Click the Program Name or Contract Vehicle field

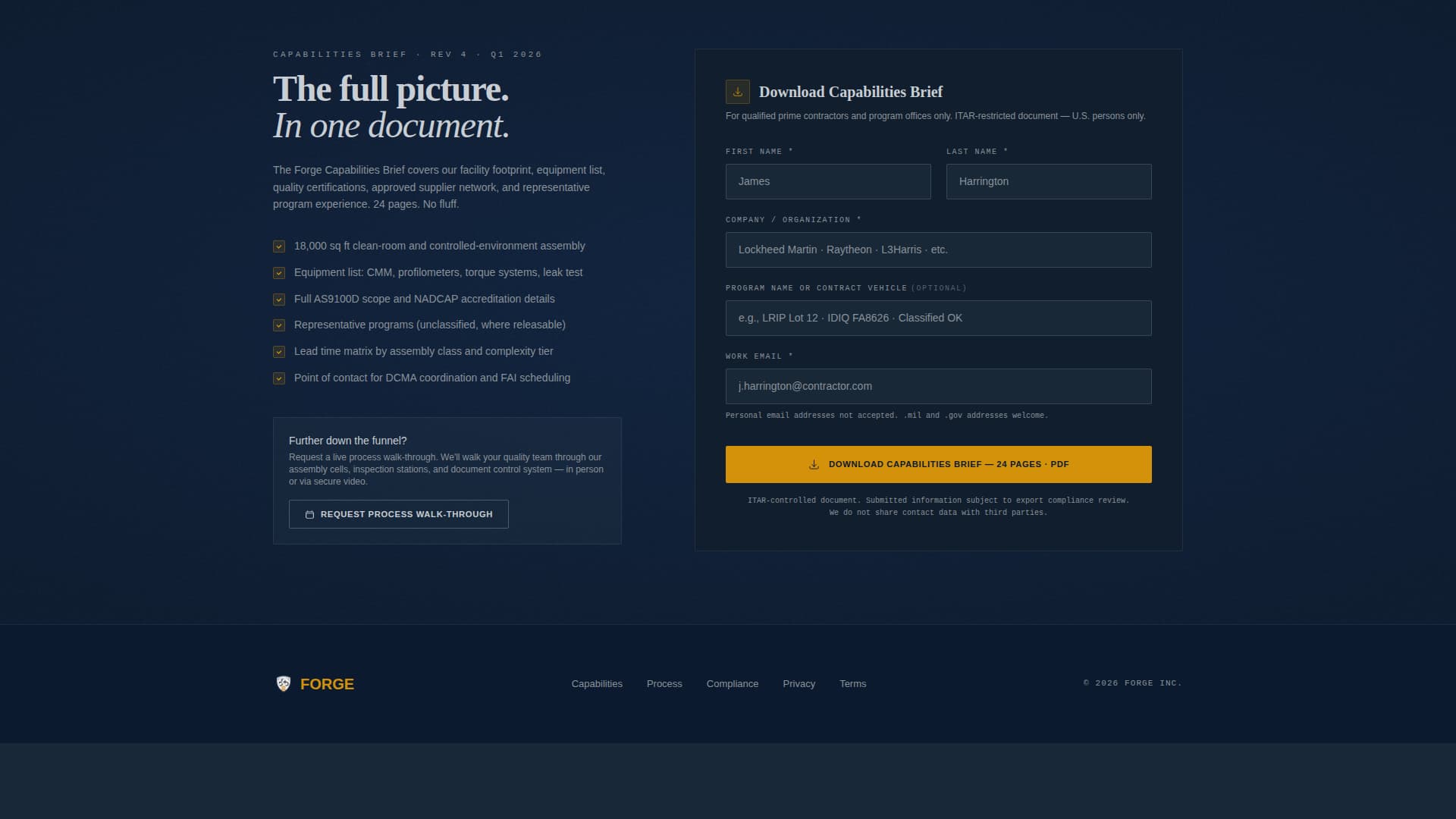click(x=938, y=318)
